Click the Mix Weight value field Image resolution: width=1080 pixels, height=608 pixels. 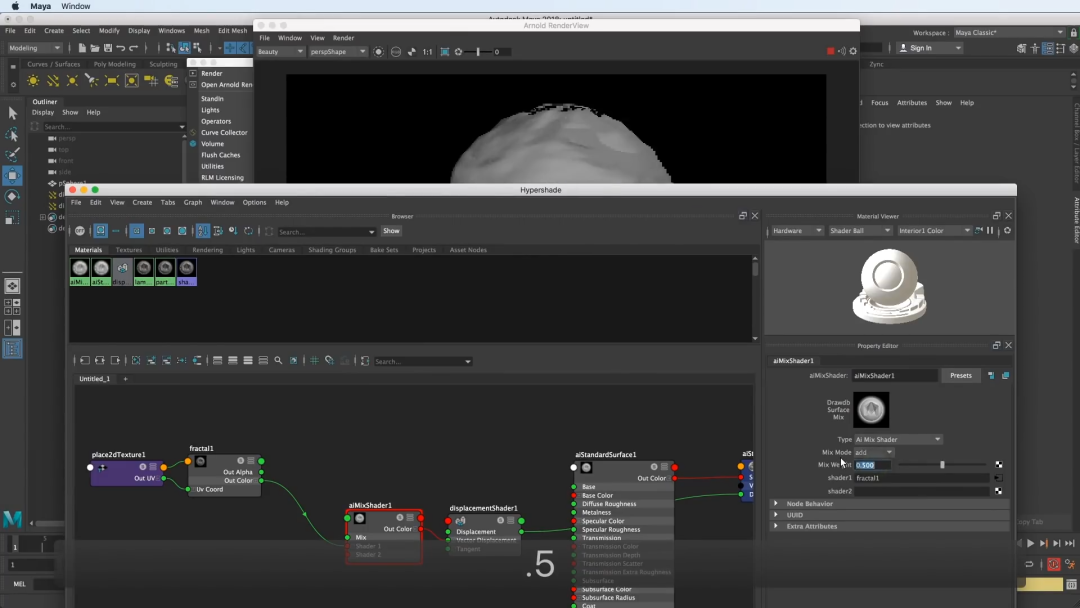tap(872, 465)
